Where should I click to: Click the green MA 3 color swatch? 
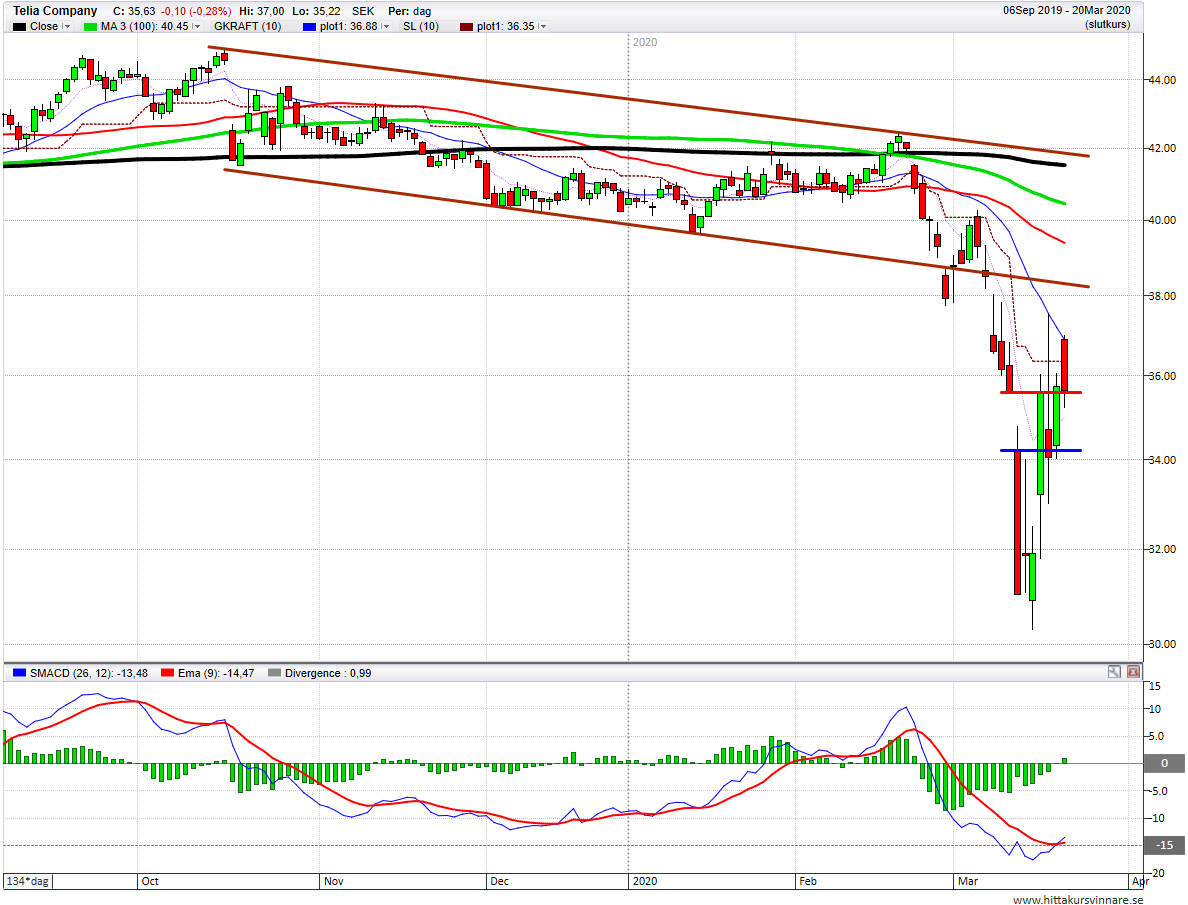(90, 27)
